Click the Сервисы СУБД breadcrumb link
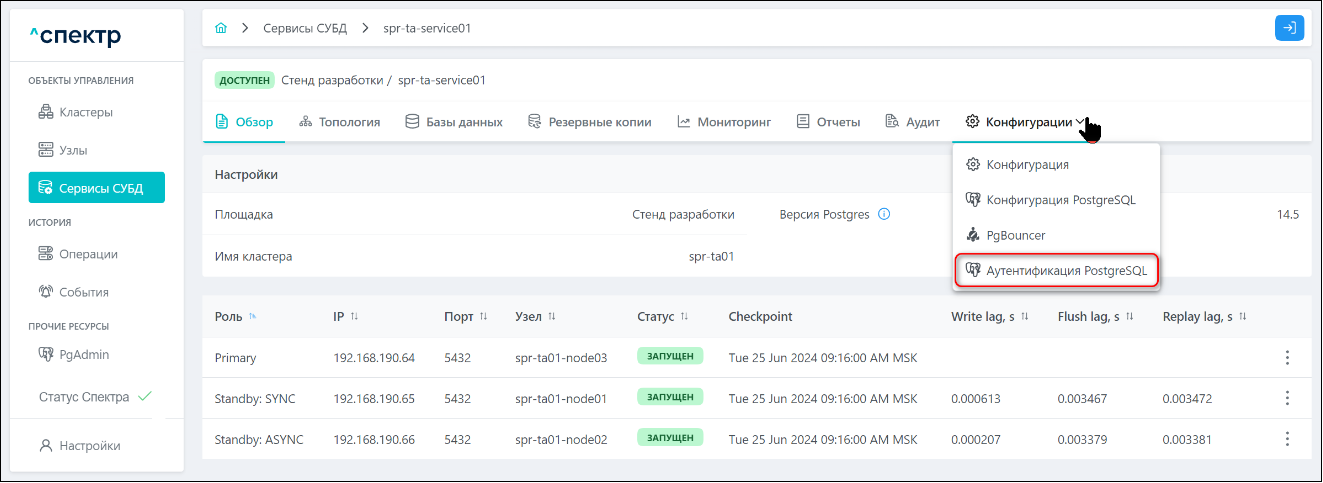Image resolution: width=1323 pixels, height=483 pixels. [x=304, y=28]
